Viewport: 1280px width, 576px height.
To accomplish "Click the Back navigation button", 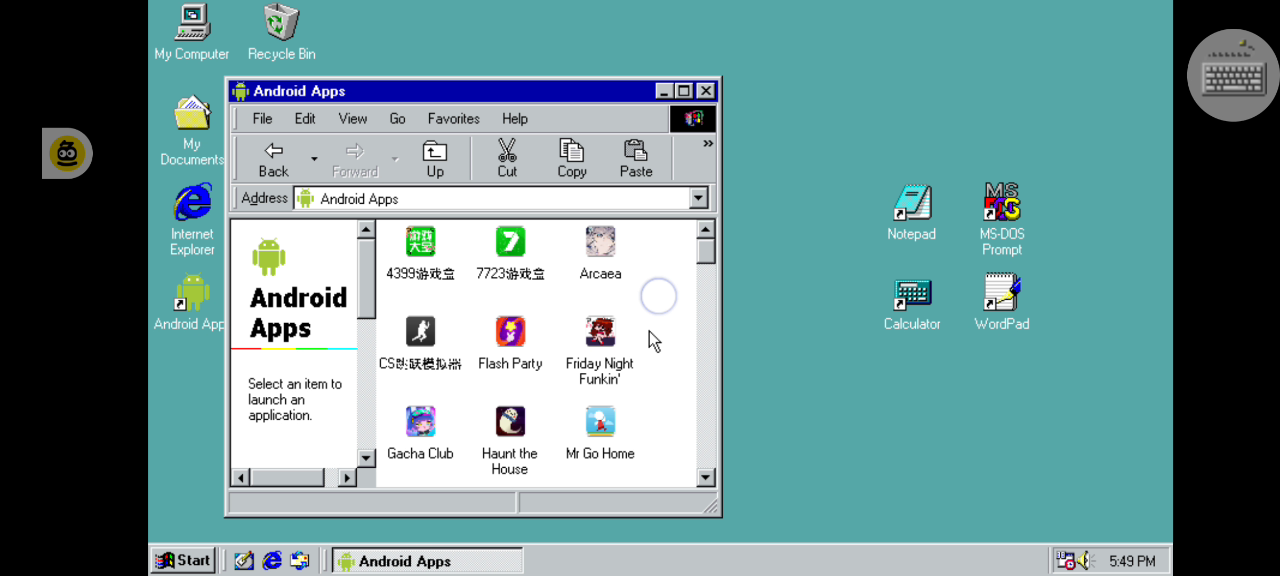I will [272, 157].
